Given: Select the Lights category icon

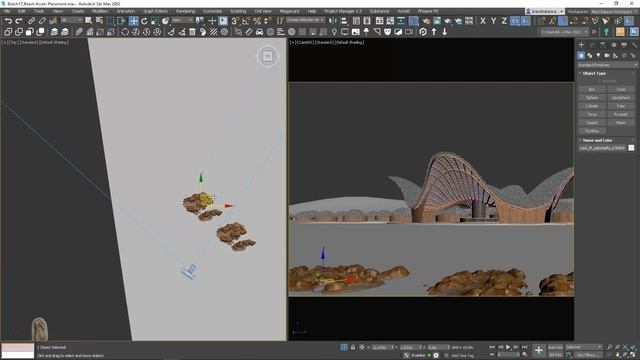Looking at the screenshot, I should click(598, 56).
